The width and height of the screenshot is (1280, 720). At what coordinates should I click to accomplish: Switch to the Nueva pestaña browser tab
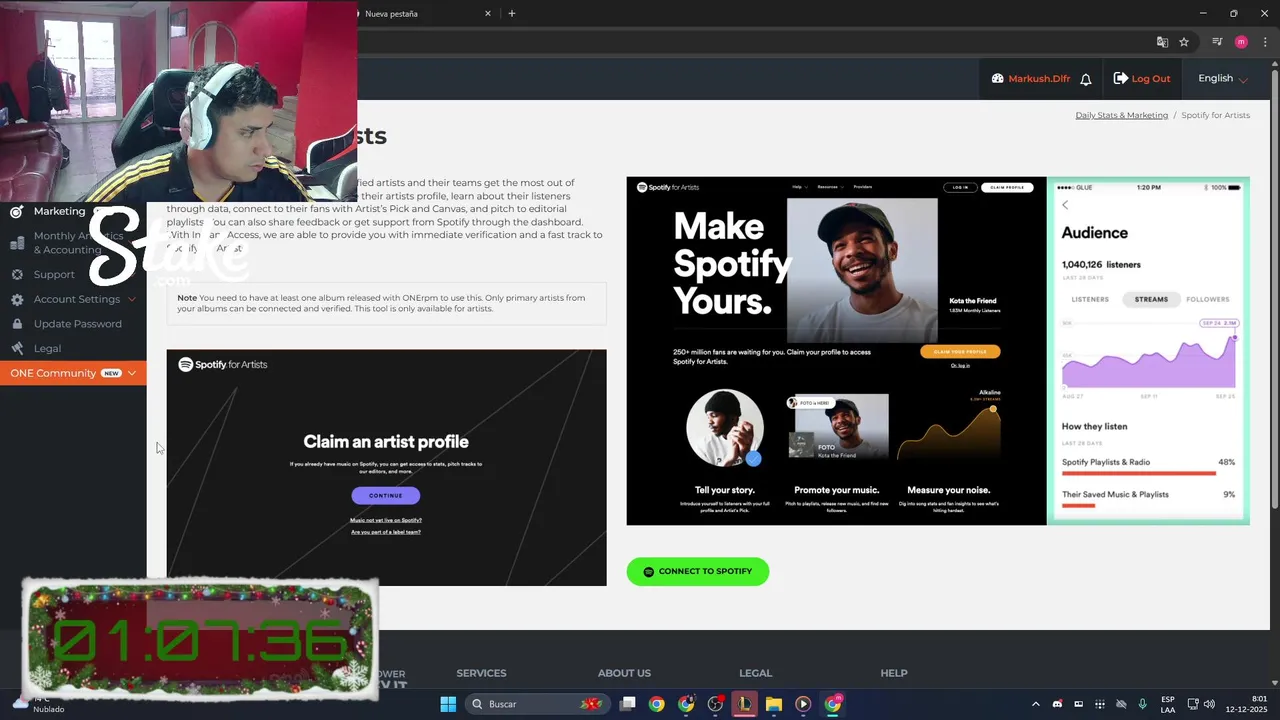[420, 14]
